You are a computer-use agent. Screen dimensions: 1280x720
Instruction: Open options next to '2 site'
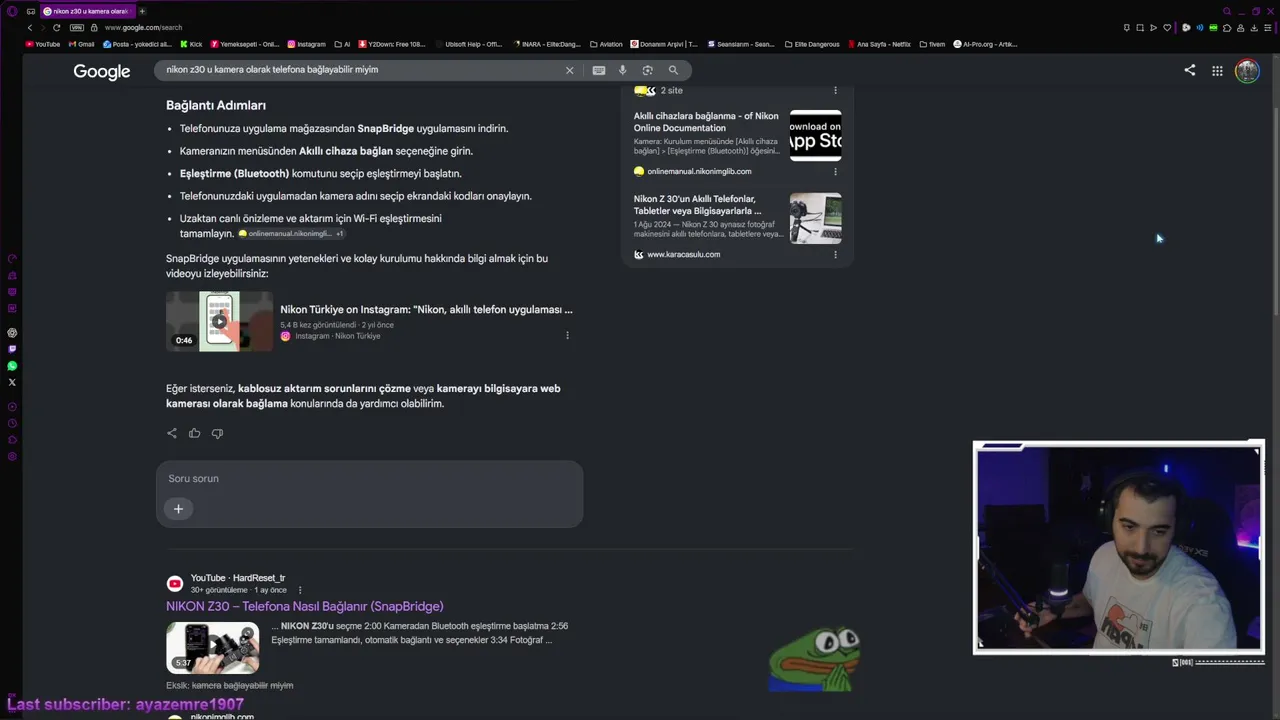835,90
